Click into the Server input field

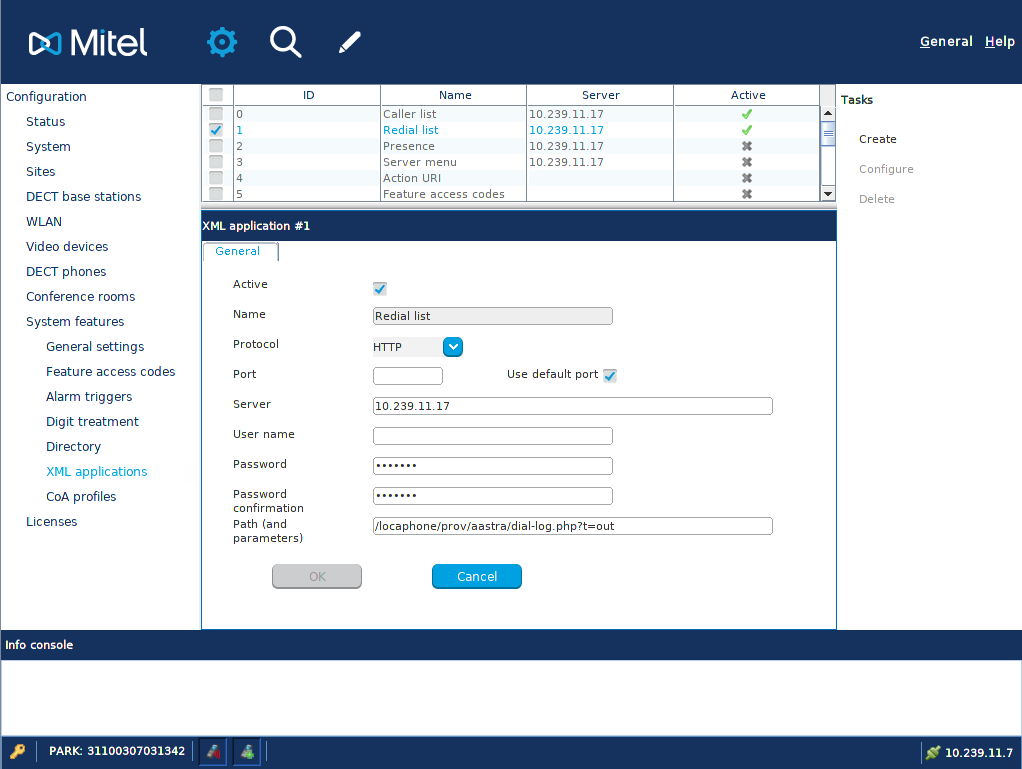tap(572, 406)
